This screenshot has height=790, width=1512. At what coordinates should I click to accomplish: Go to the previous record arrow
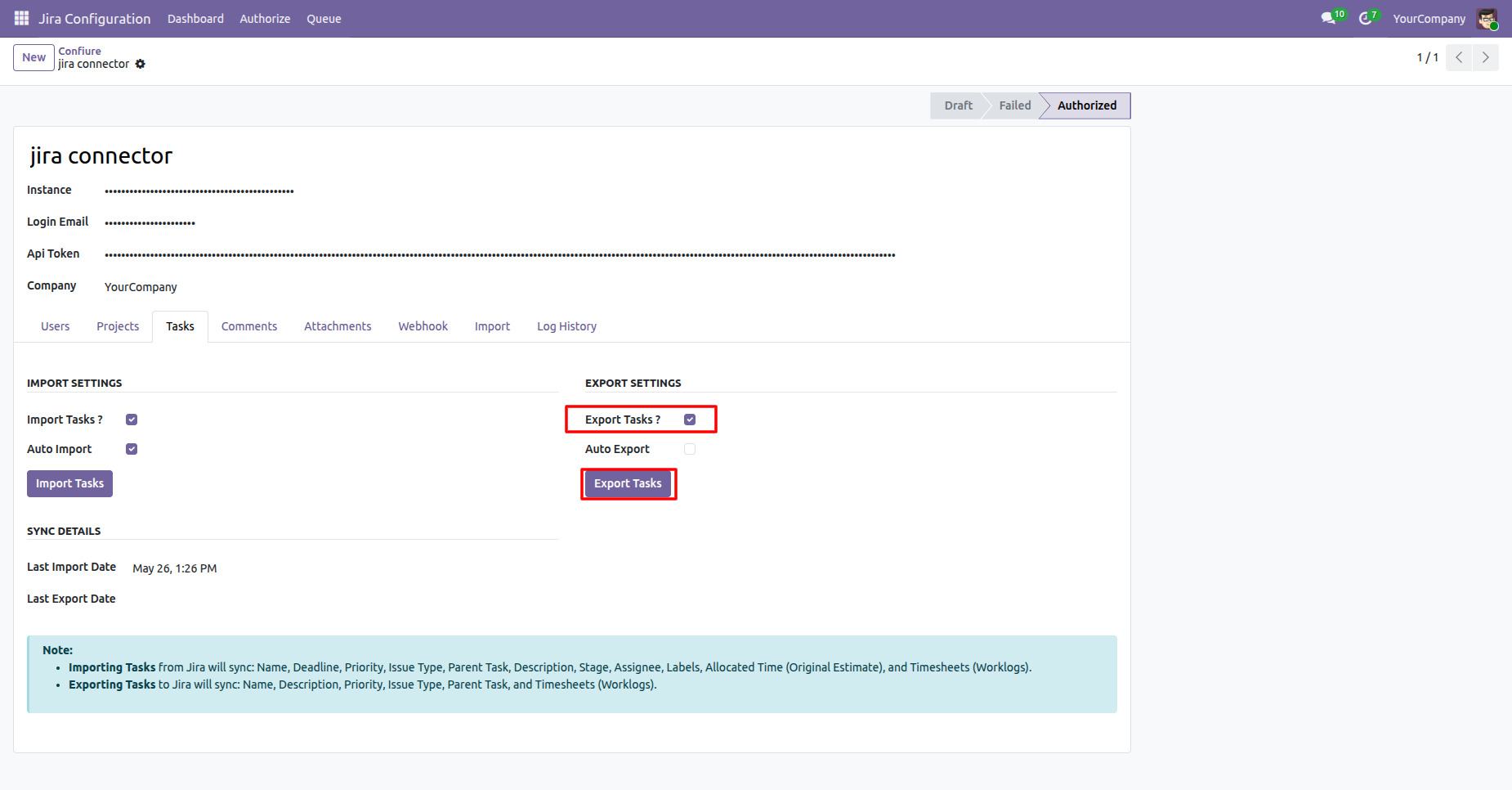click(1459, 57)
